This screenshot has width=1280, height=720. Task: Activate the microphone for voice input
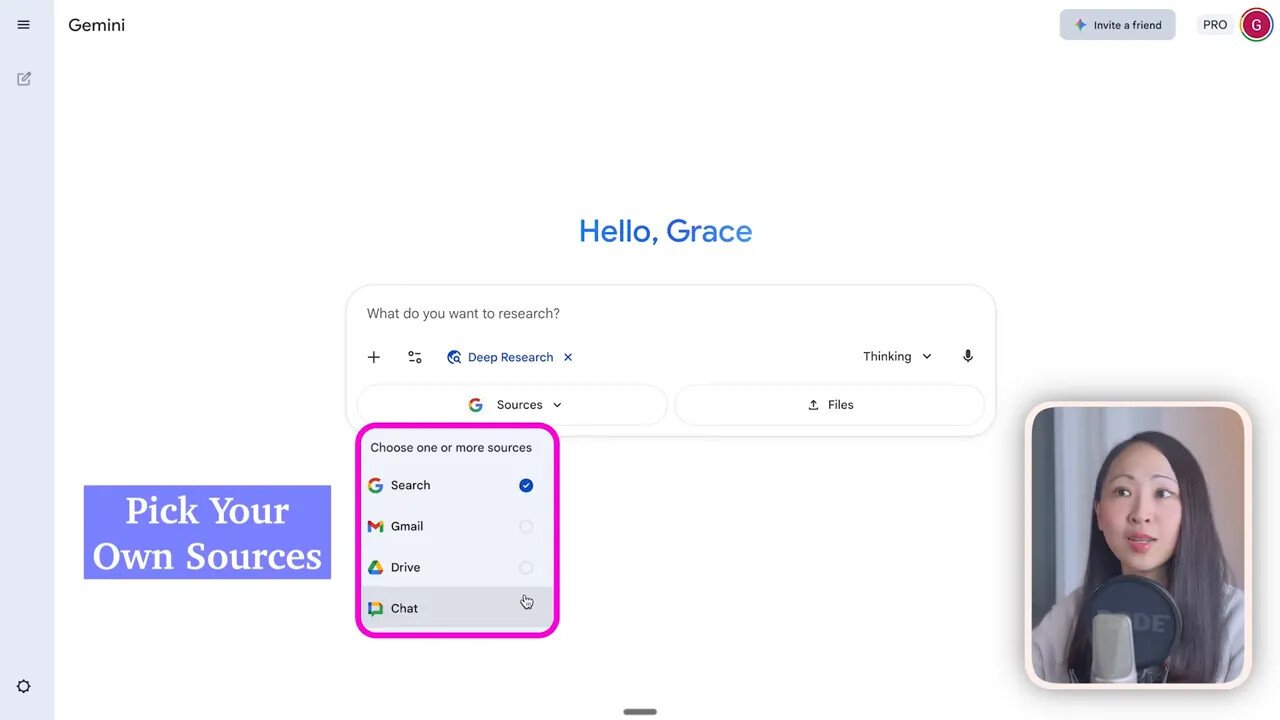pyautogui.click(x=967, y=356)
